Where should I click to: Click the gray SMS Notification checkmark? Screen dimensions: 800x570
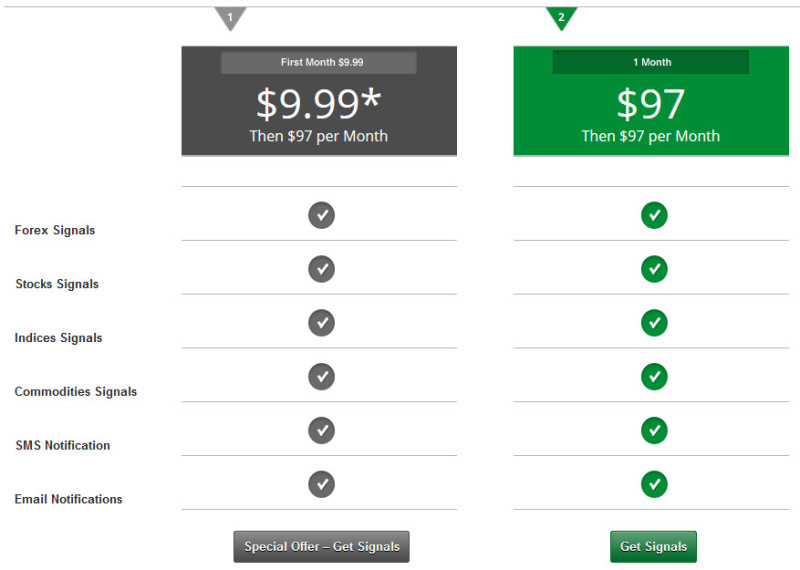321,431
